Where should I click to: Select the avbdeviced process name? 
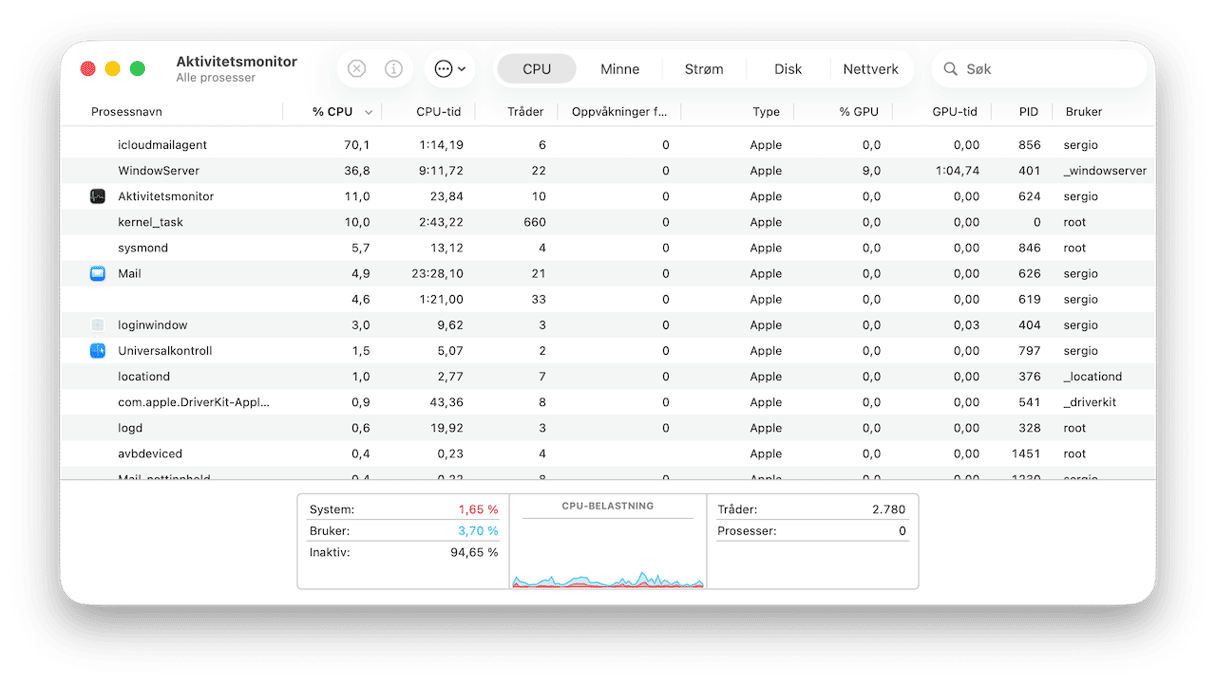(x=150, y=454)
